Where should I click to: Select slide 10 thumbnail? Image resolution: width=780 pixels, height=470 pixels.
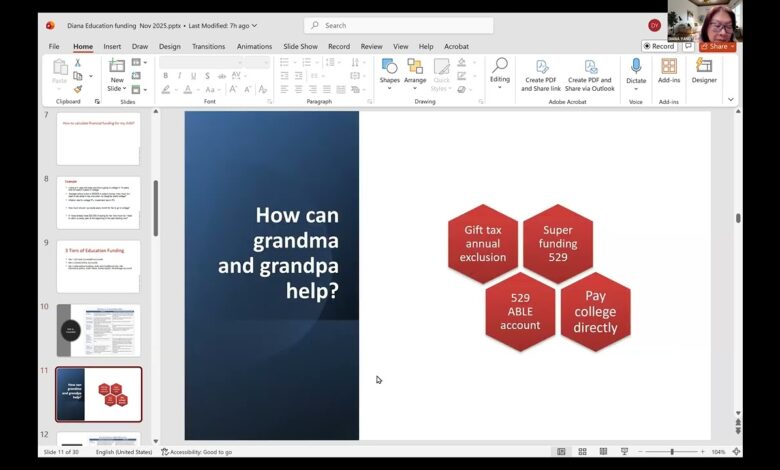pyautogui.click(x=98, y=330)
